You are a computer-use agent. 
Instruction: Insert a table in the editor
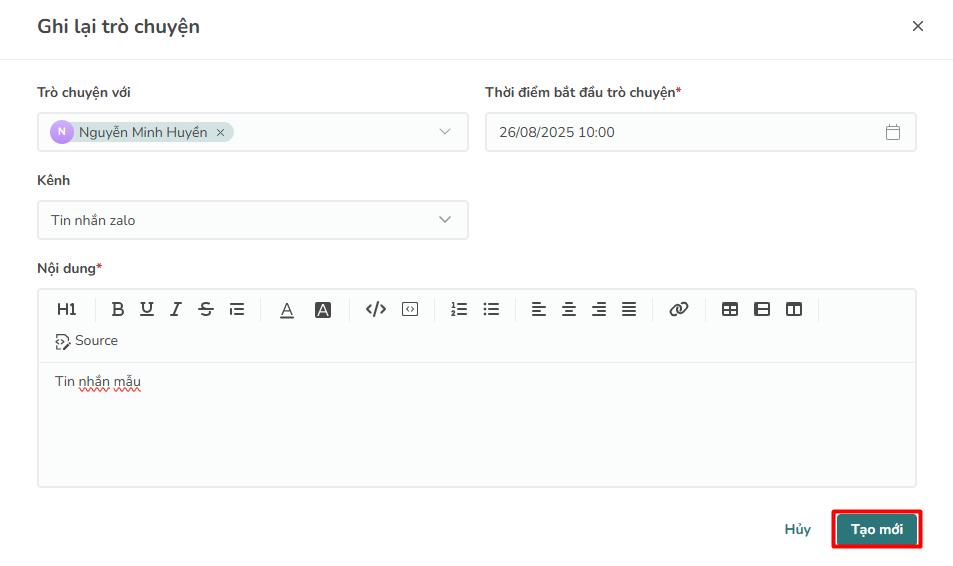(x=730, y=310)
